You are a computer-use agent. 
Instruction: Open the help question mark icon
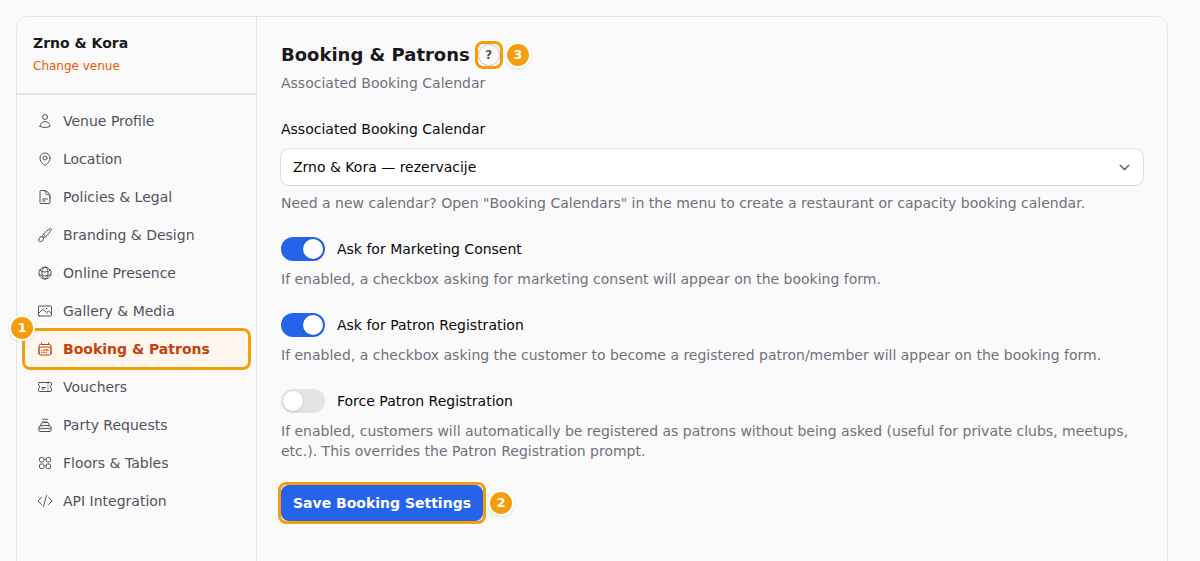489,55
